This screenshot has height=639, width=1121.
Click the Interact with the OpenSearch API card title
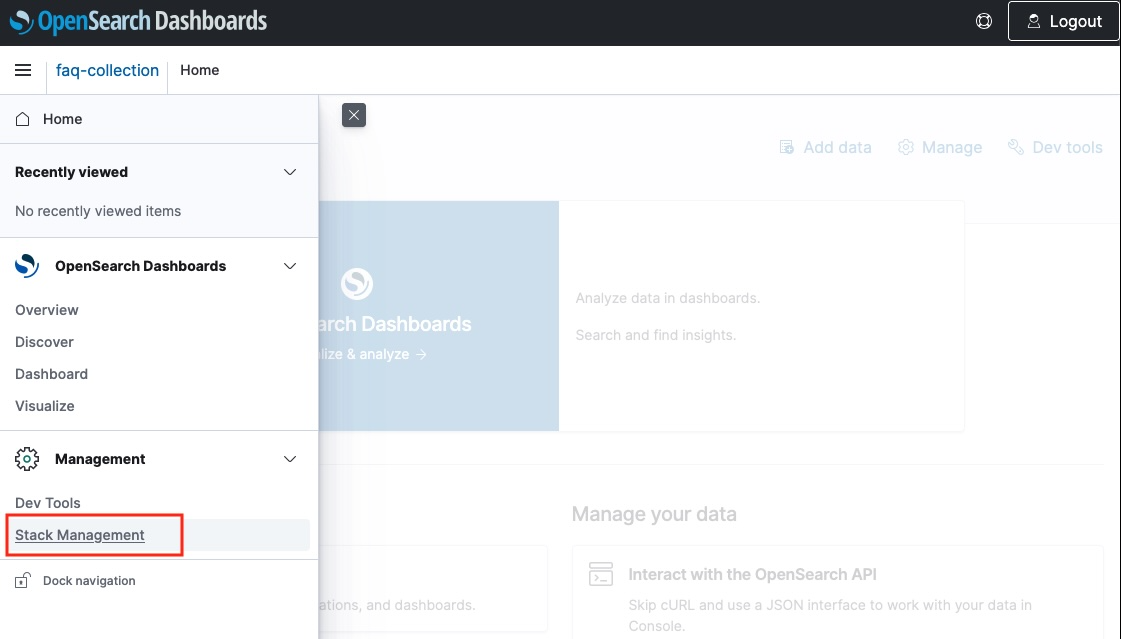pyautogui.click(x=752, y=575)
